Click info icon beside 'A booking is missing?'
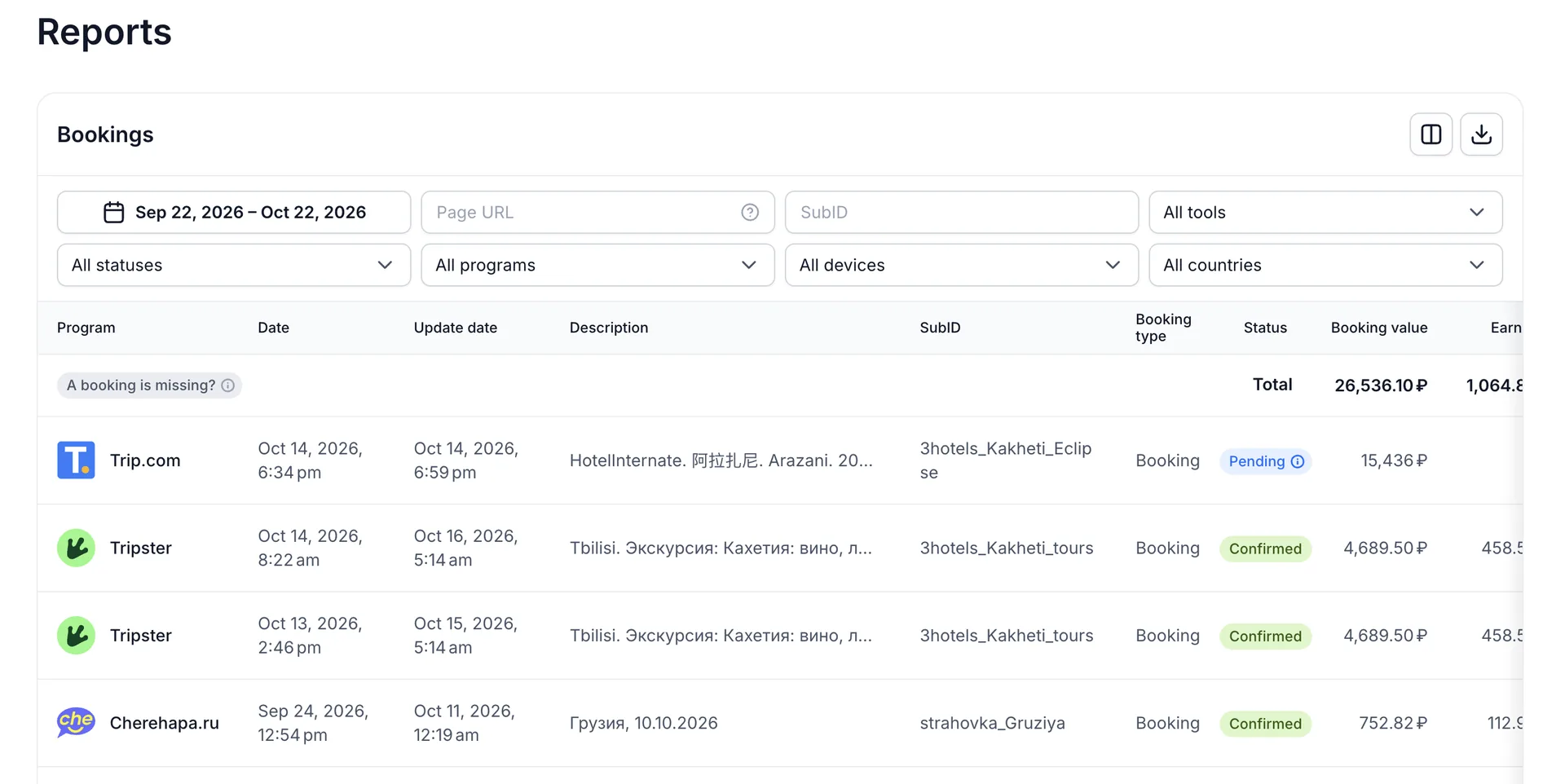This screenshot has width=1565, height=784. click(x=228, y=385)
